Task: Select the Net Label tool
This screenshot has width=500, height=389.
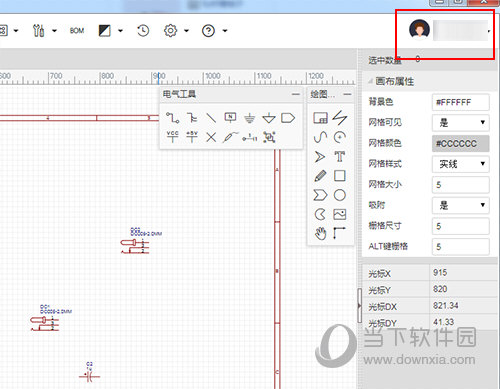Action: [x=230, y=118]
